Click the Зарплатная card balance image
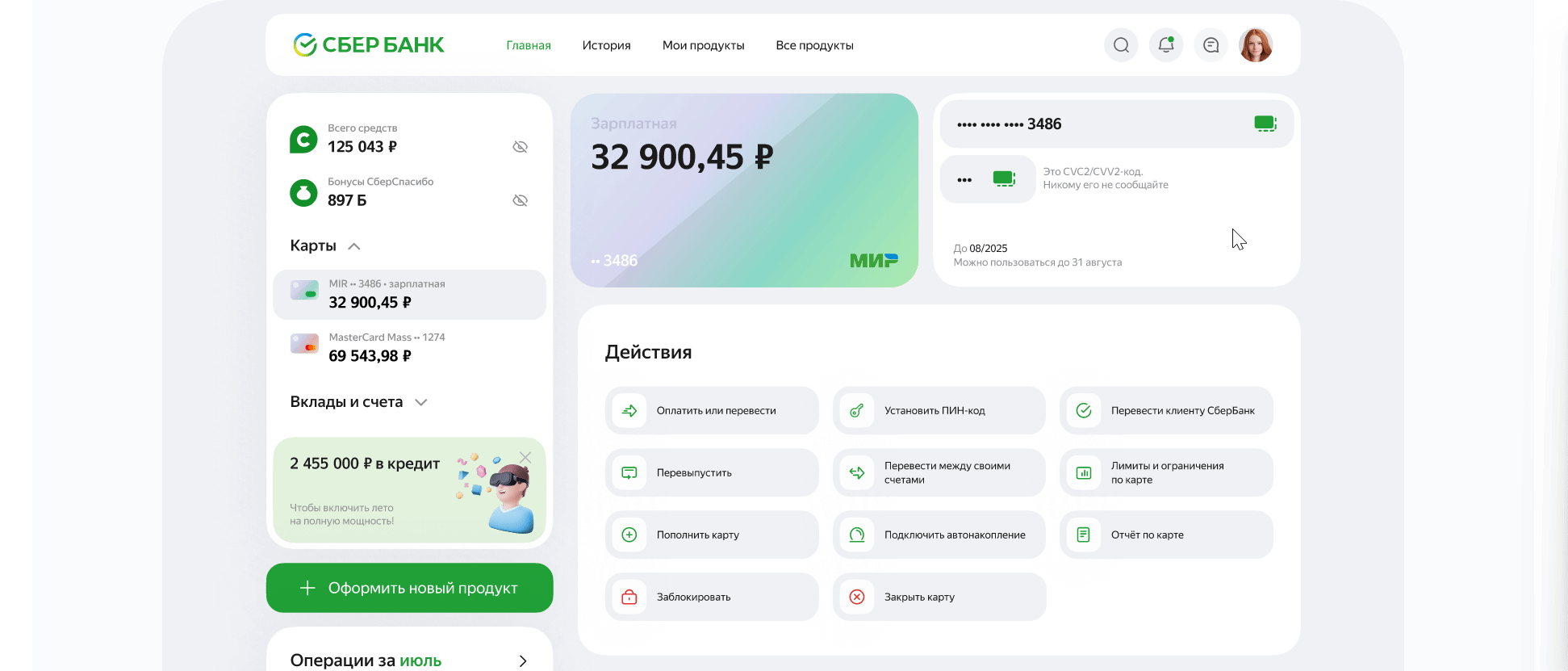 coord(744,190)
